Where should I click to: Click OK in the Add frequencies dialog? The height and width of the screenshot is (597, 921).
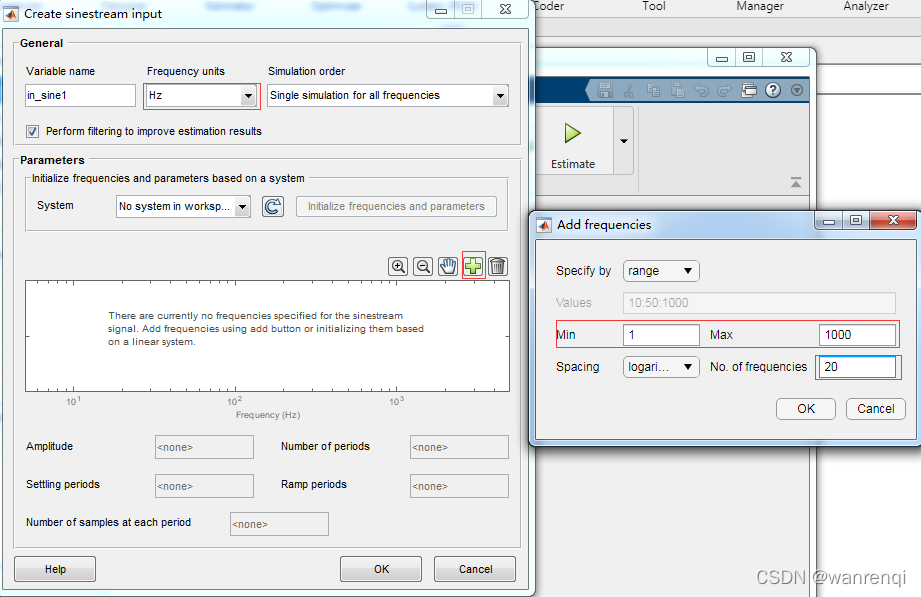pyautogui.click(x=806, y=409)
